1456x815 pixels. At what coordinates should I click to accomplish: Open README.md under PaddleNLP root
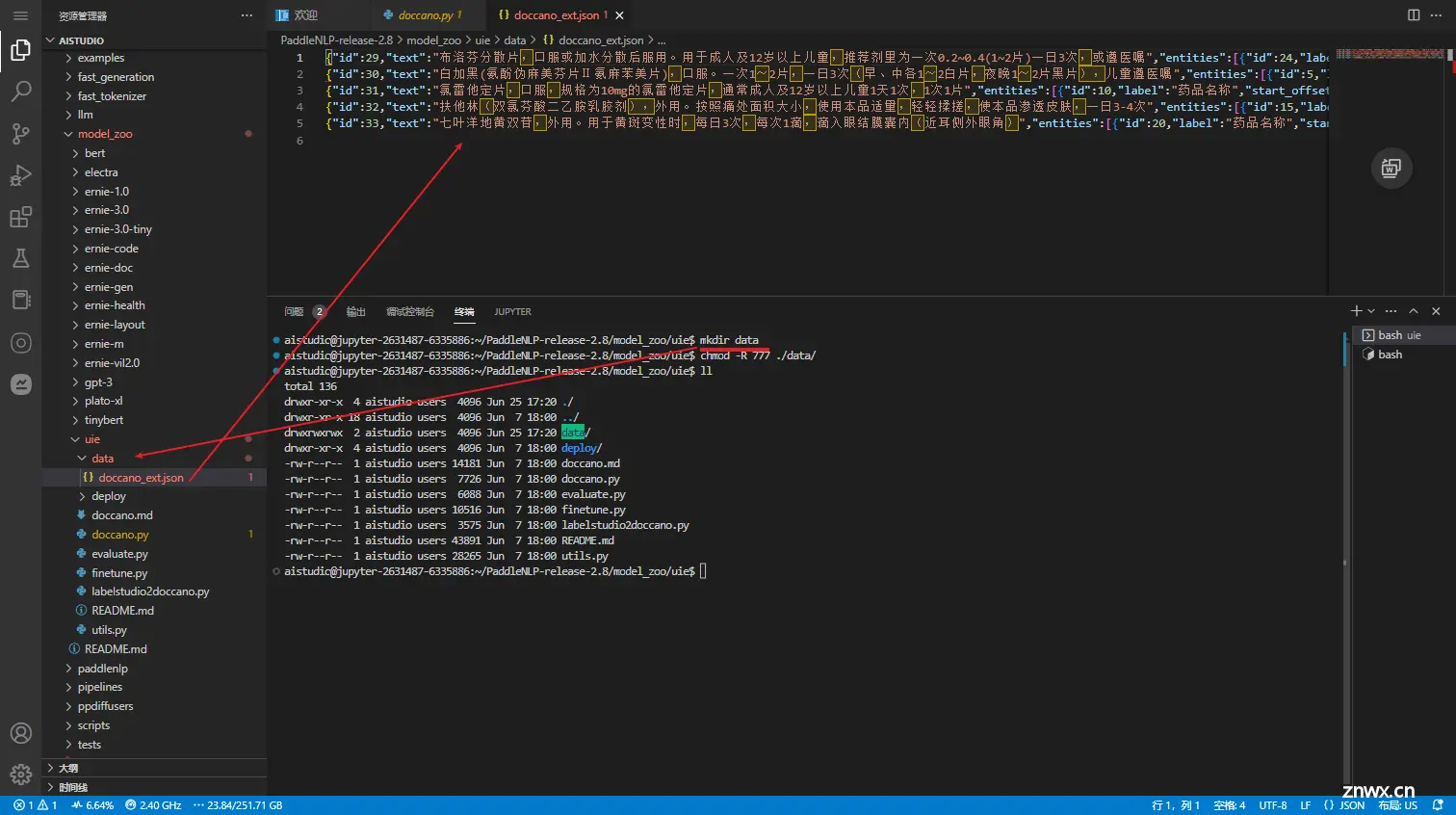(x=154, y=649)
